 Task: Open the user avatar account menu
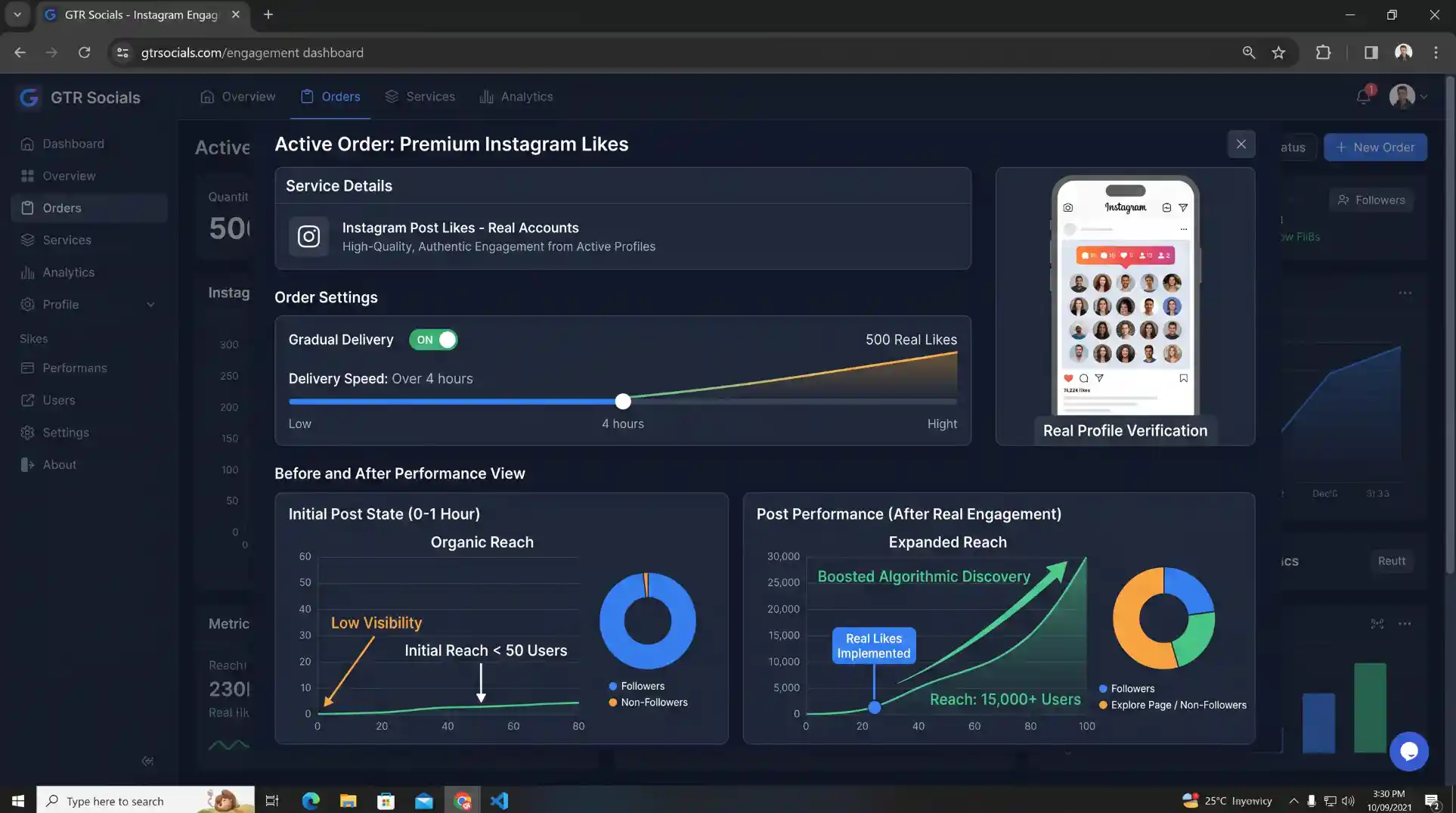point(1408,96)
